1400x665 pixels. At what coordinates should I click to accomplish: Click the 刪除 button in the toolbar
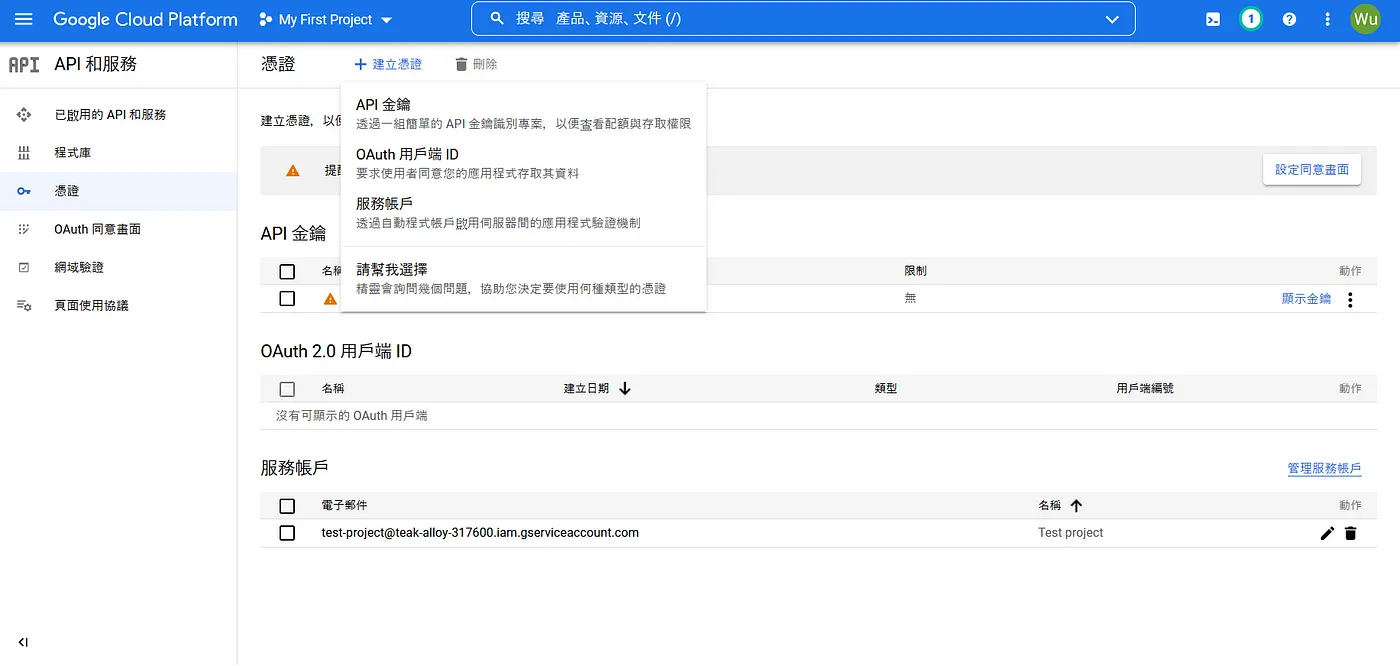(476, 64)
